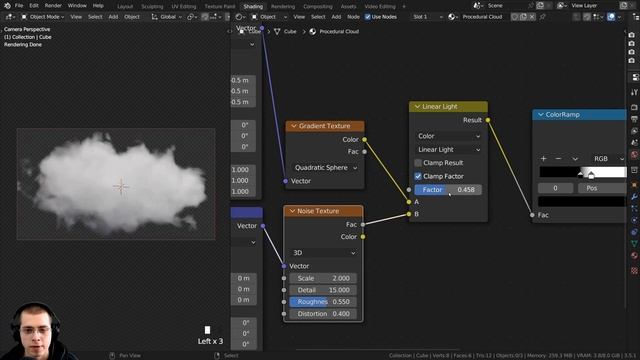Screen dimensions: 640x360
Task: Open the Object Mode dropdown
Action: coord(42,17)
